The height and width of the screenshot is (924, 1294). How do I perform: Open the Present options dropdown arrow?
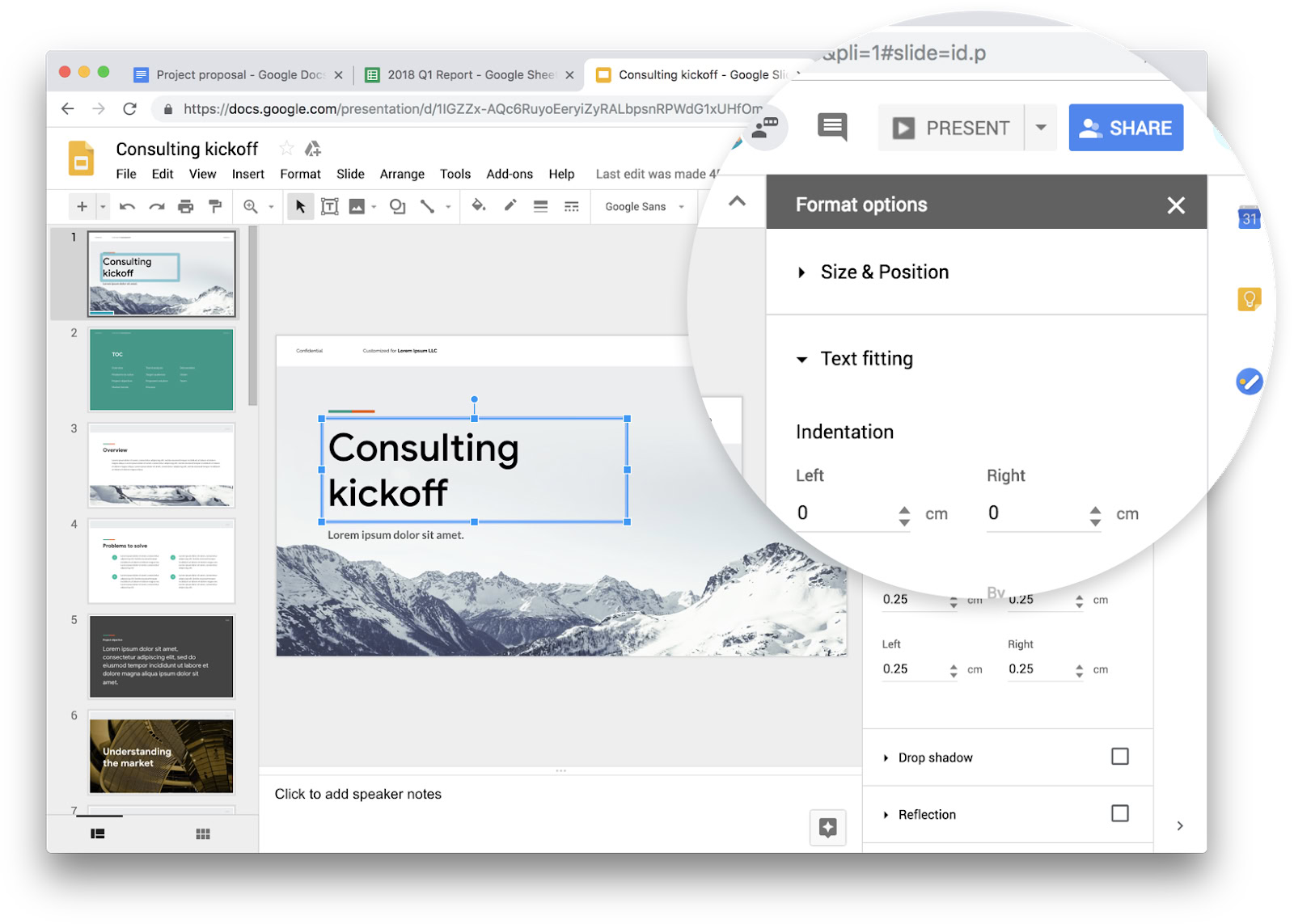click(1041, 128)
